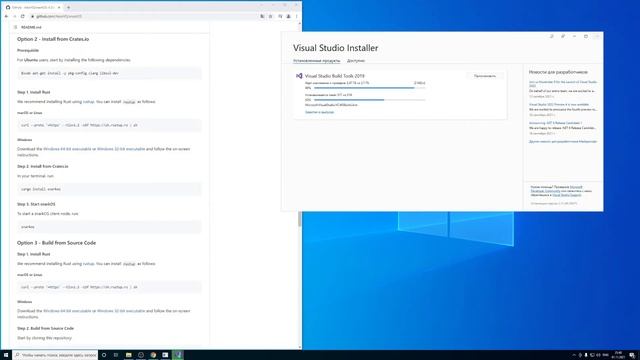
Task: Open volume control in the system tray
Action: point(598,355)
